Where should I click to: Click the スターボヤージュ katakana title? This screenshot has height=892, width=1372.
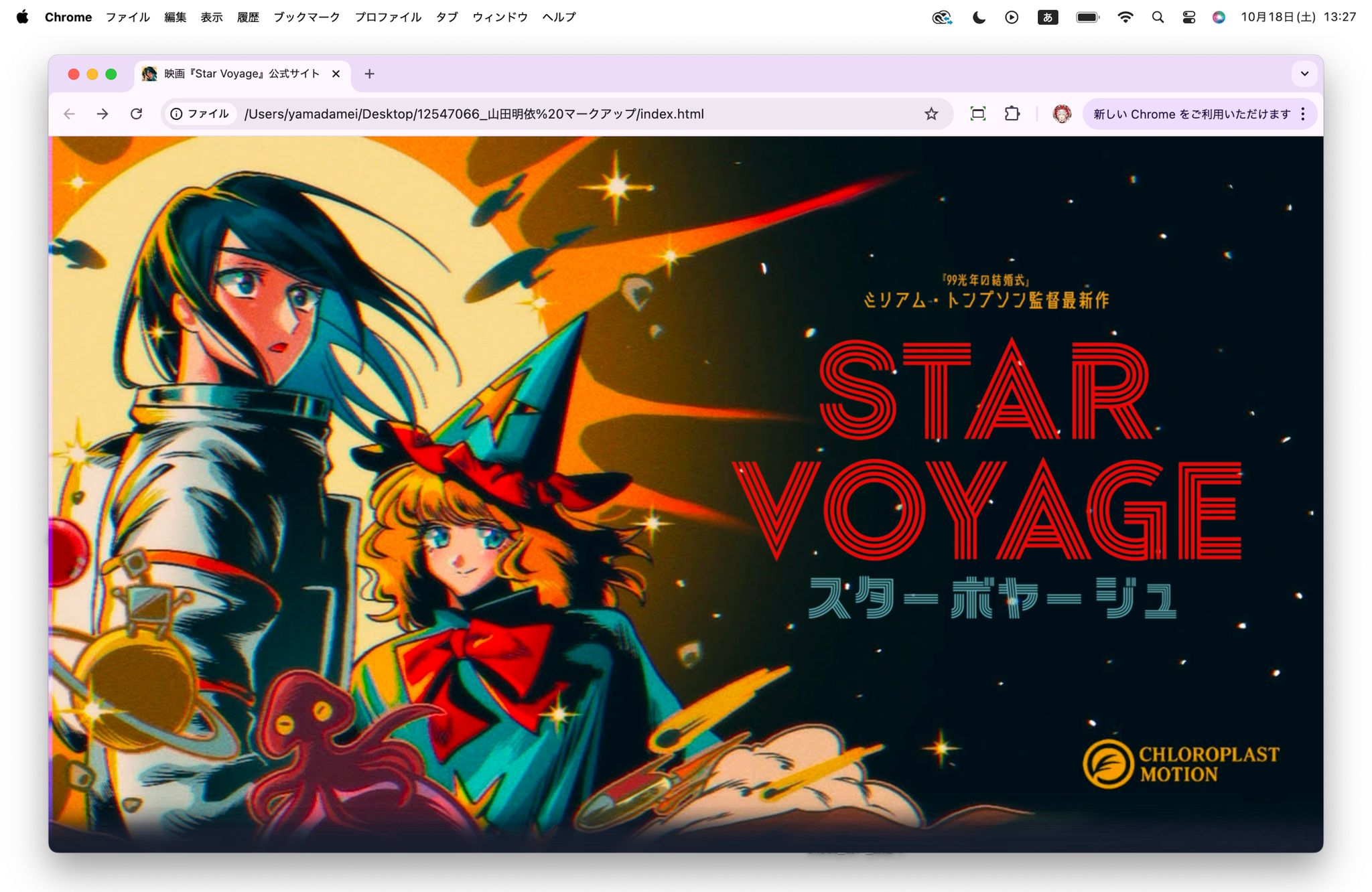(992, 597)
